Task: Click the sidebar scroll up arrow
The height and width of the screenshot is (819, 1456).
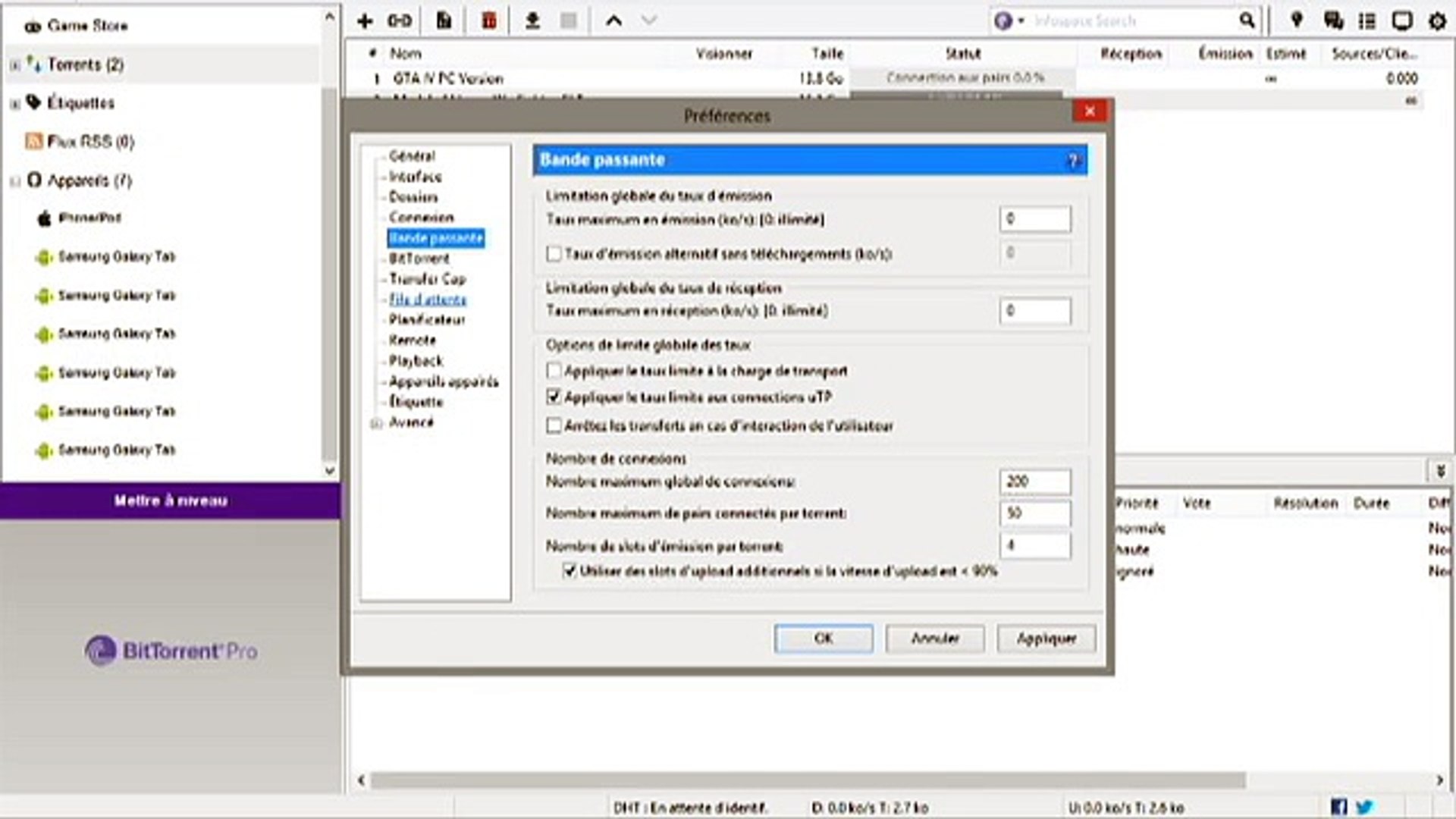Action: (329, 15)
